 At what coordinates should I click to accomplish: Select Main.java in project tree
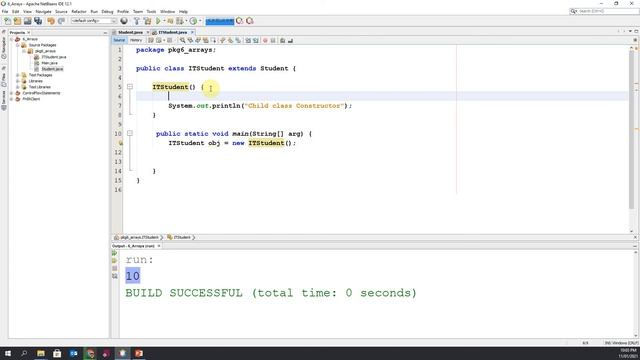point(49,63)
